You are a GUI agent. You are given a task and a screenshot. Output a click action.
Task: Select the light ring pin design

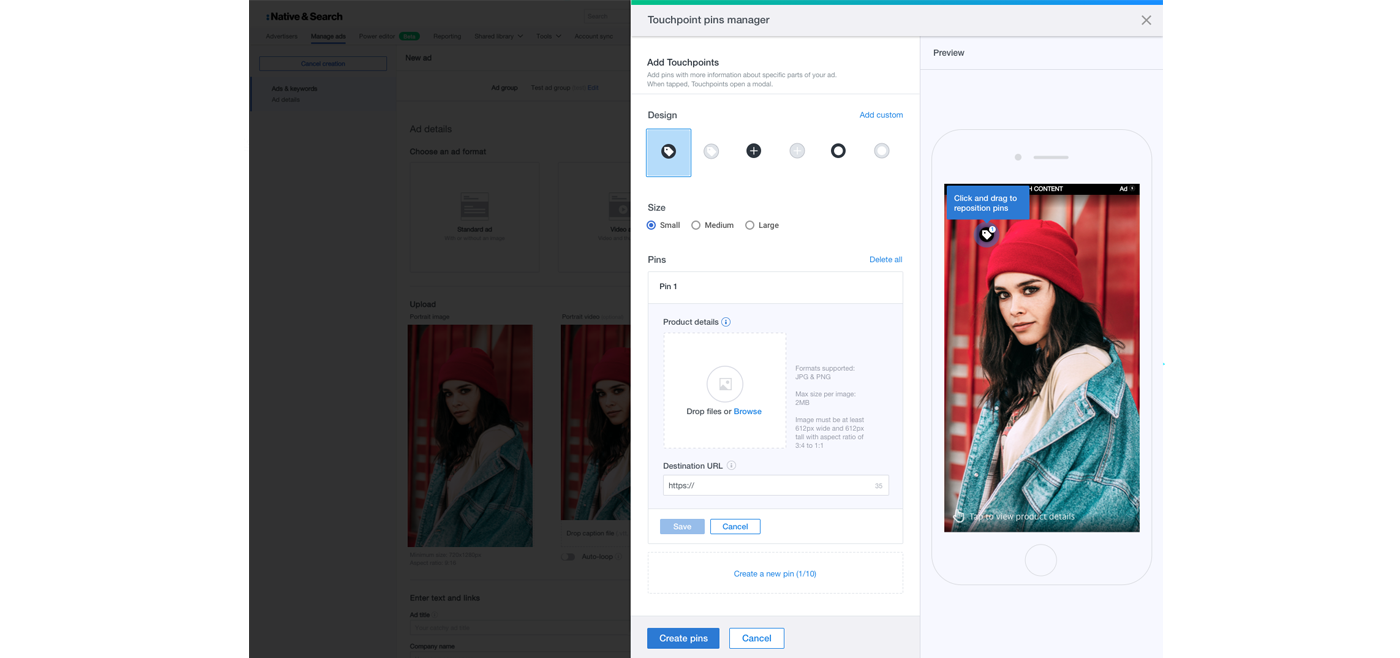(x=881, y=151)
